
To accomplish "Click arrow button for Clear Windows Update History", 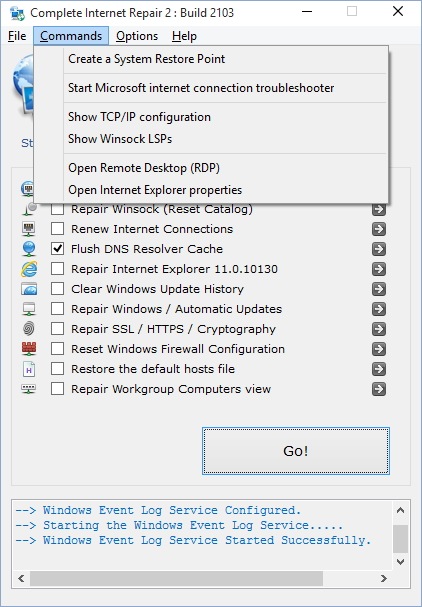I will [379, 289].
